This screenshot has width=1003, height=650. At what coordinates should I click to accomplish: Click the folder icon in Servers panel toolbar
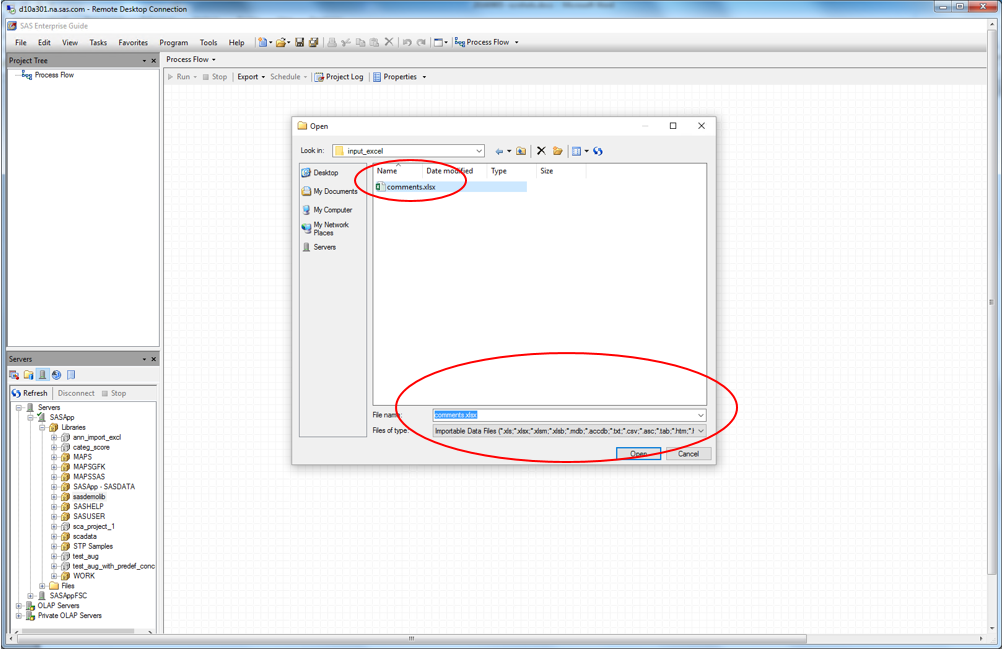28,375
